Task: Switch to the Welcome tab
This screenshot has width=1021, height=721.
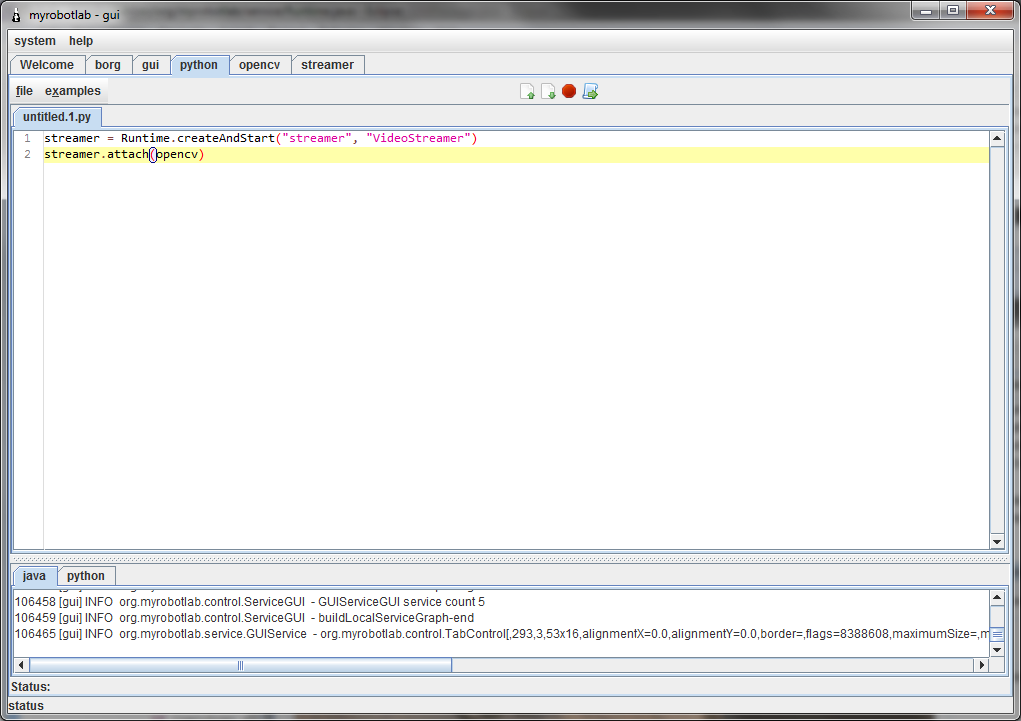Action: 47,64
